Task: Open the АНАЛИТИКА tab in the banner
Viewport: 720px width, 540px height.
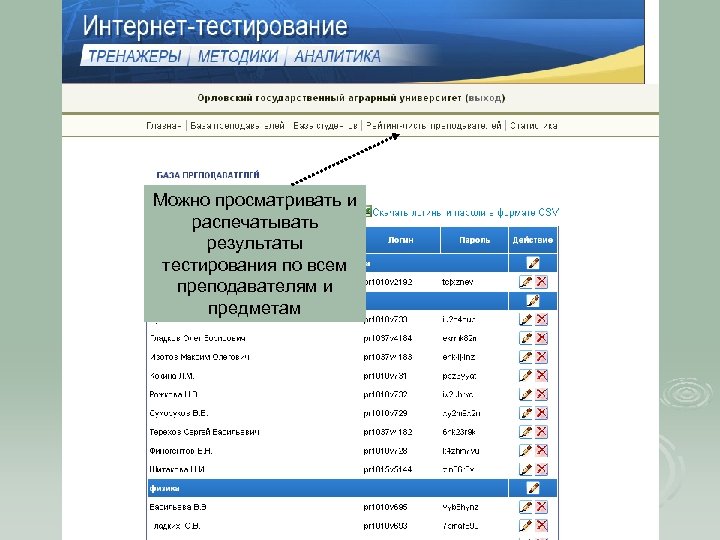Action: (x=337, y=56)
